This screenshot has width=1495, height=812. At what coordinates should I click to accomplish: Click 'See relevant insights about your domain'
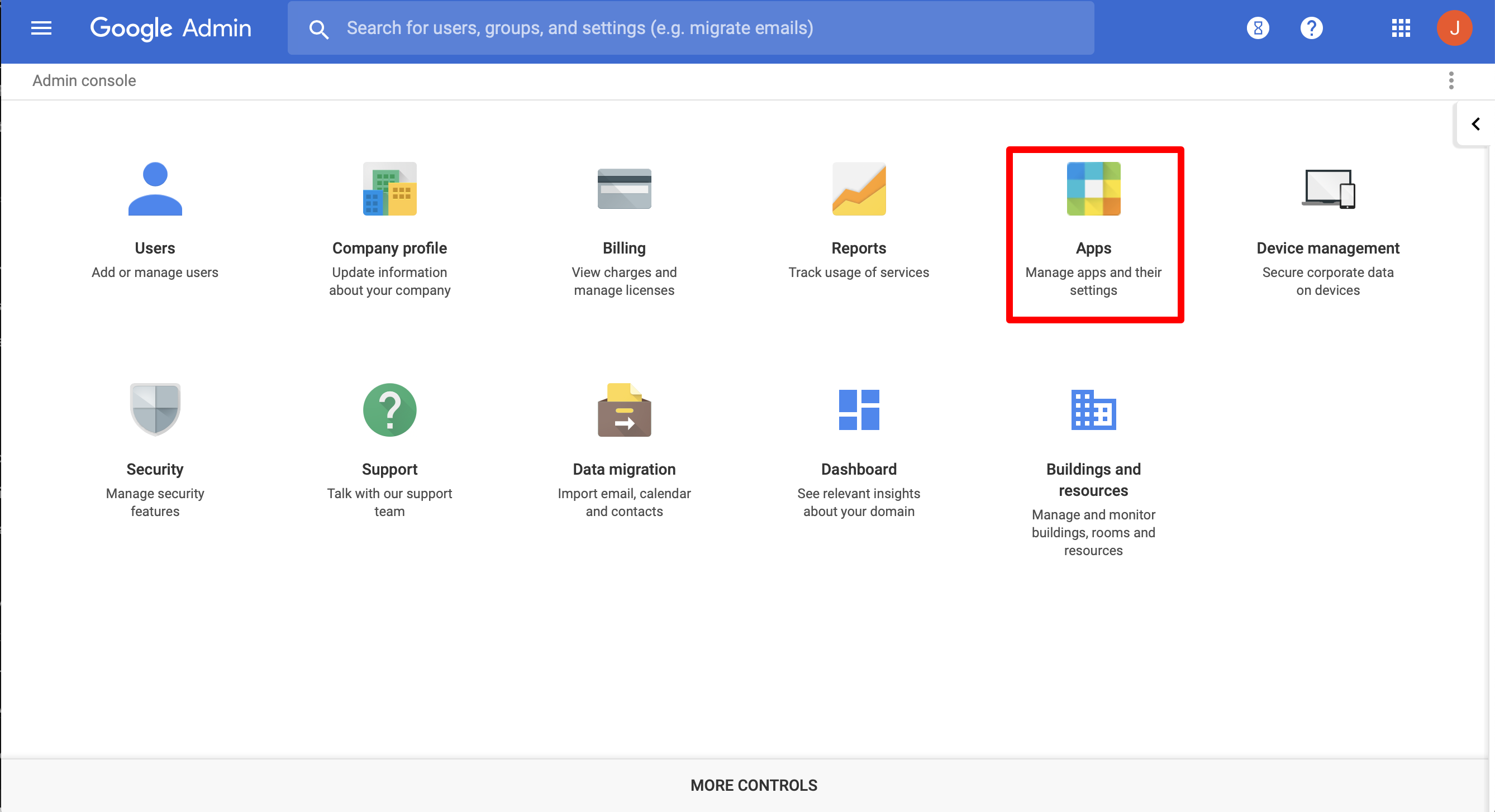pyautogui.click(x=858, y=502)
